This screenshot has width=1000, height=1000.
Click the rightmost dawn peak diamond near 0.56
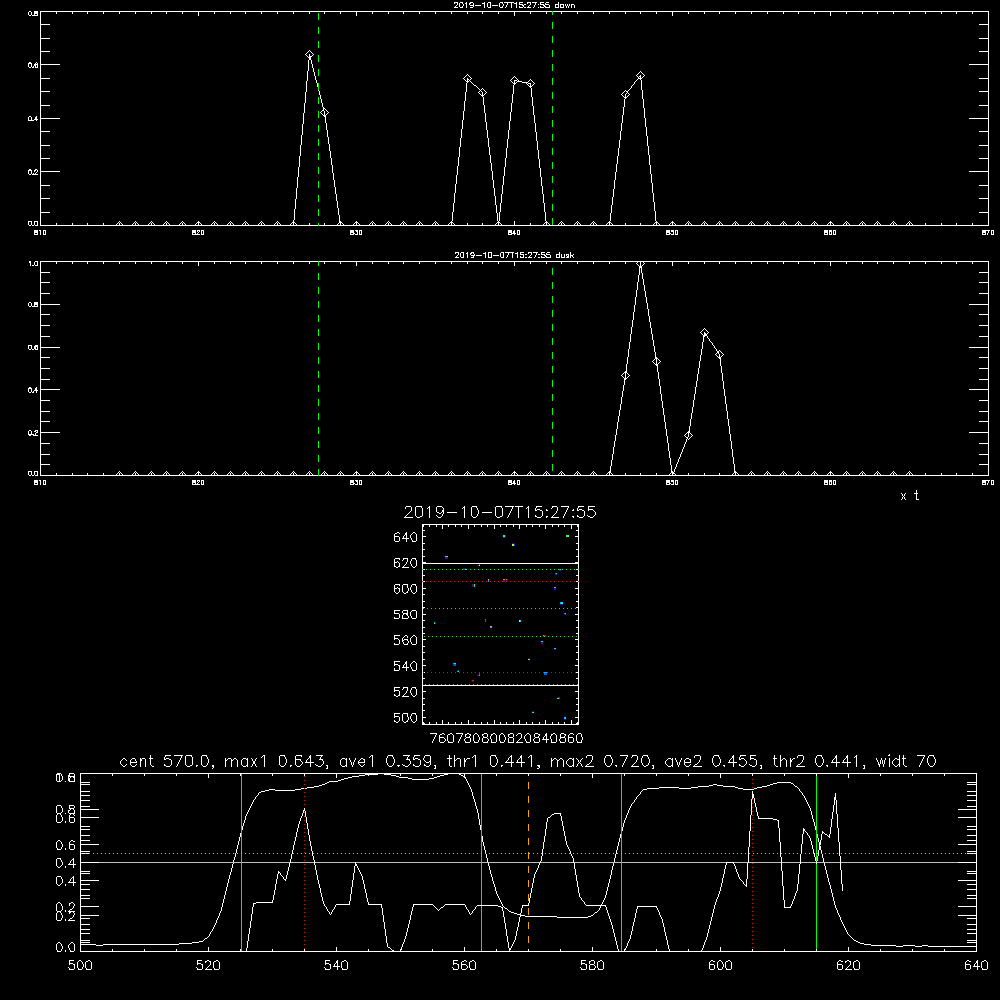640,76
